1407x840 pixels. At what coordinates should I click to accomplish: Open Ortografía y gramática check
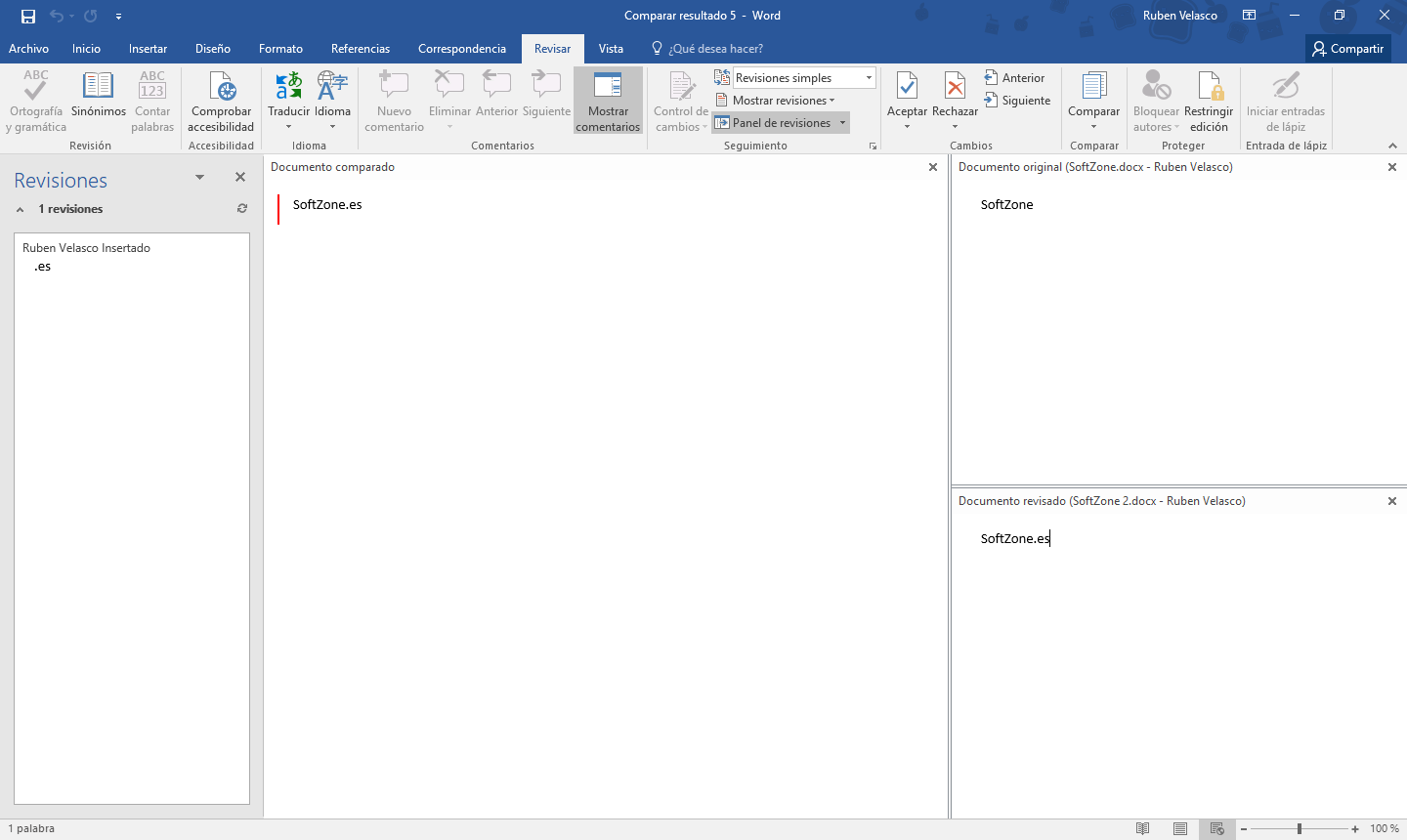tap(36, 102)
